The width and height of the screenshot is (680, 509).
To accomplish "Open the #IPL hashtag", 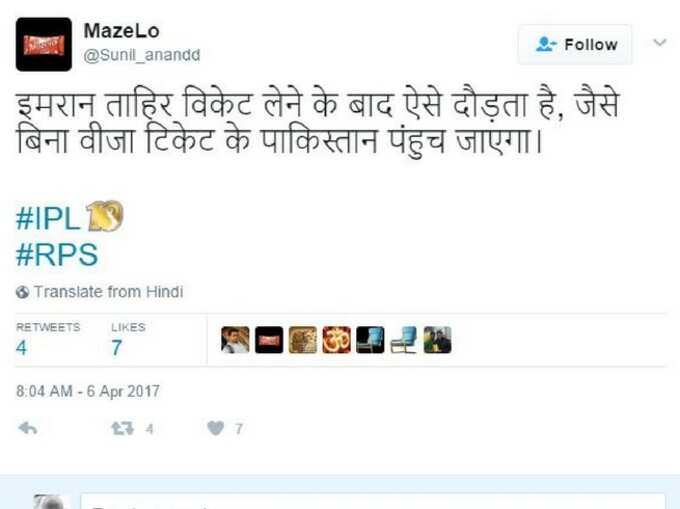I will (x=48, y=218).
